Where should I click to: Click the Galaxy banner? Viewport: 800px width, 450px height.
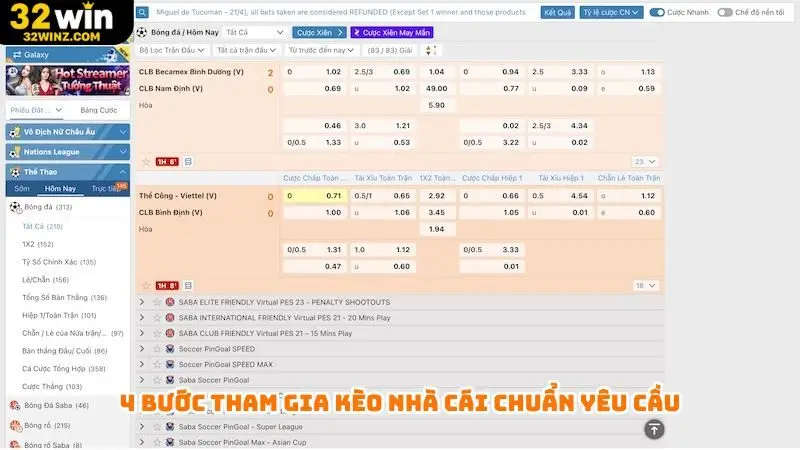click(x=67, y=55)
